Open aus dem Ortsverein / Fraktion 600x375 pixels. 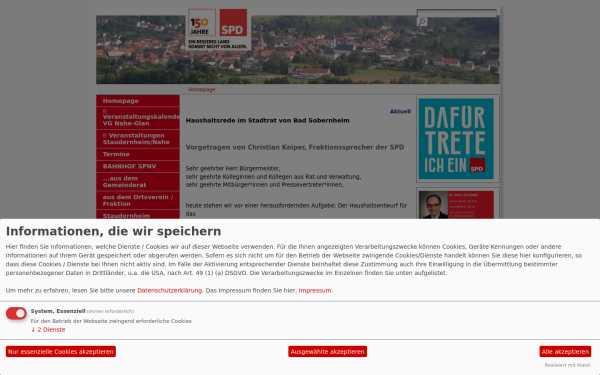pyautogui.click(x=138, y=200)
